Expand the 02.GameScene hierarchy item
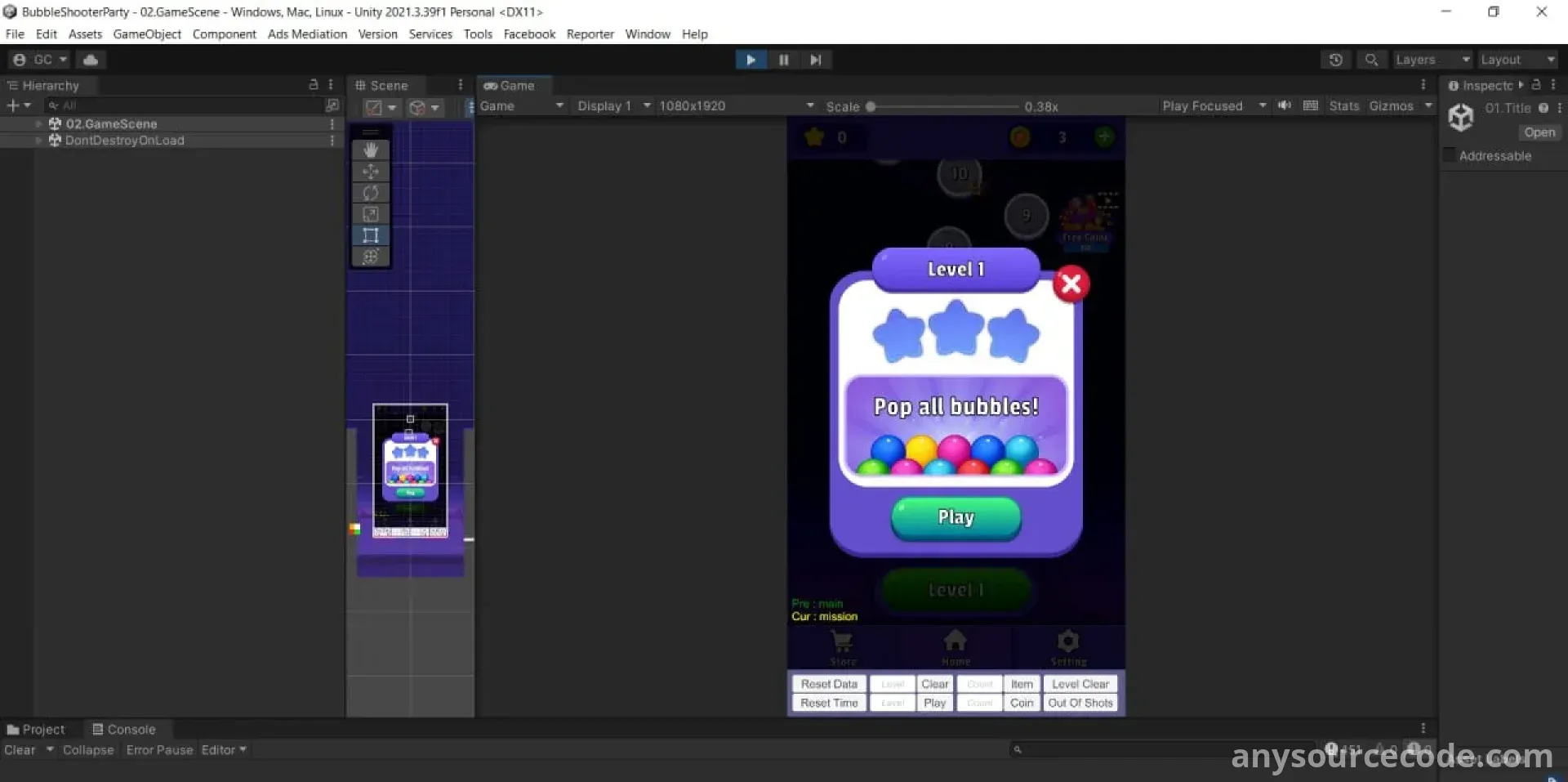Image resolution: width=1568 pixels, height=782 pixels. click(x=38, y=123)
